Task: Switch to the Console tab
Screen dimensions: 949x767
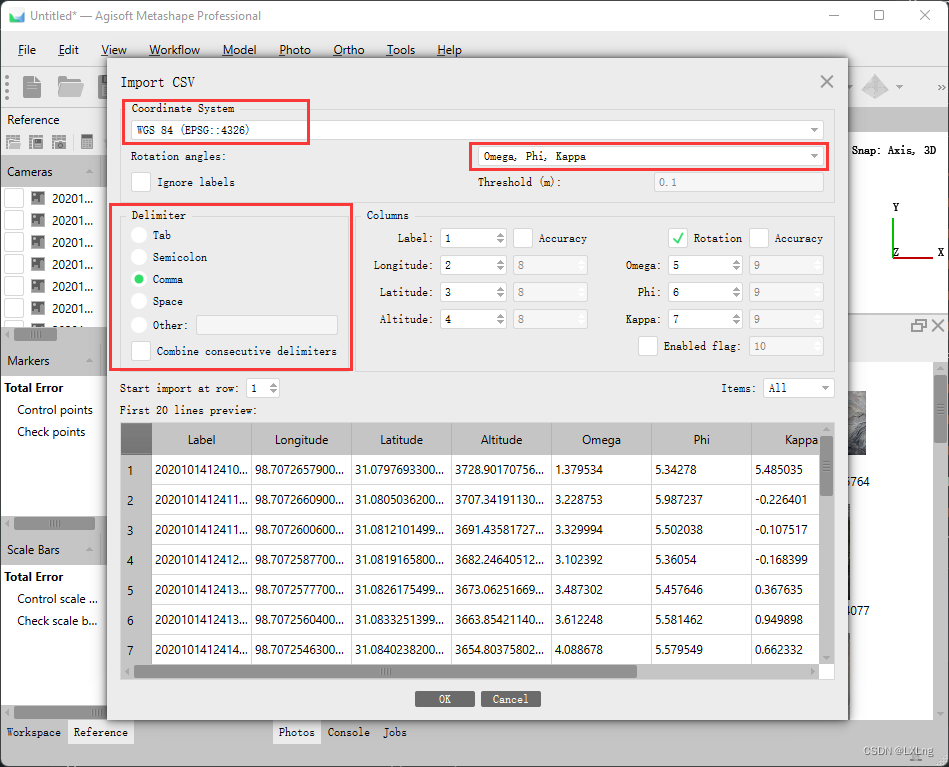Action: 349,732
